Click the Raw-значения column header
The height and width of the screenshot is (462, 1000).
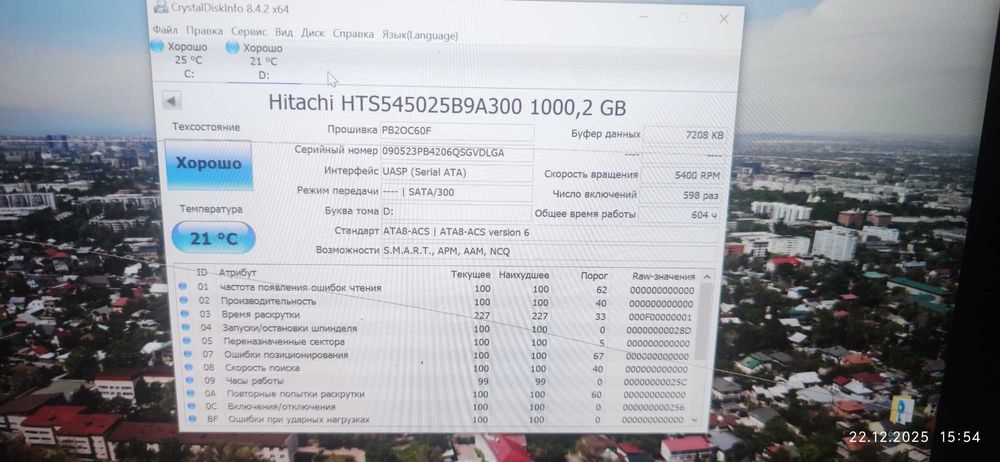point(663,276)
